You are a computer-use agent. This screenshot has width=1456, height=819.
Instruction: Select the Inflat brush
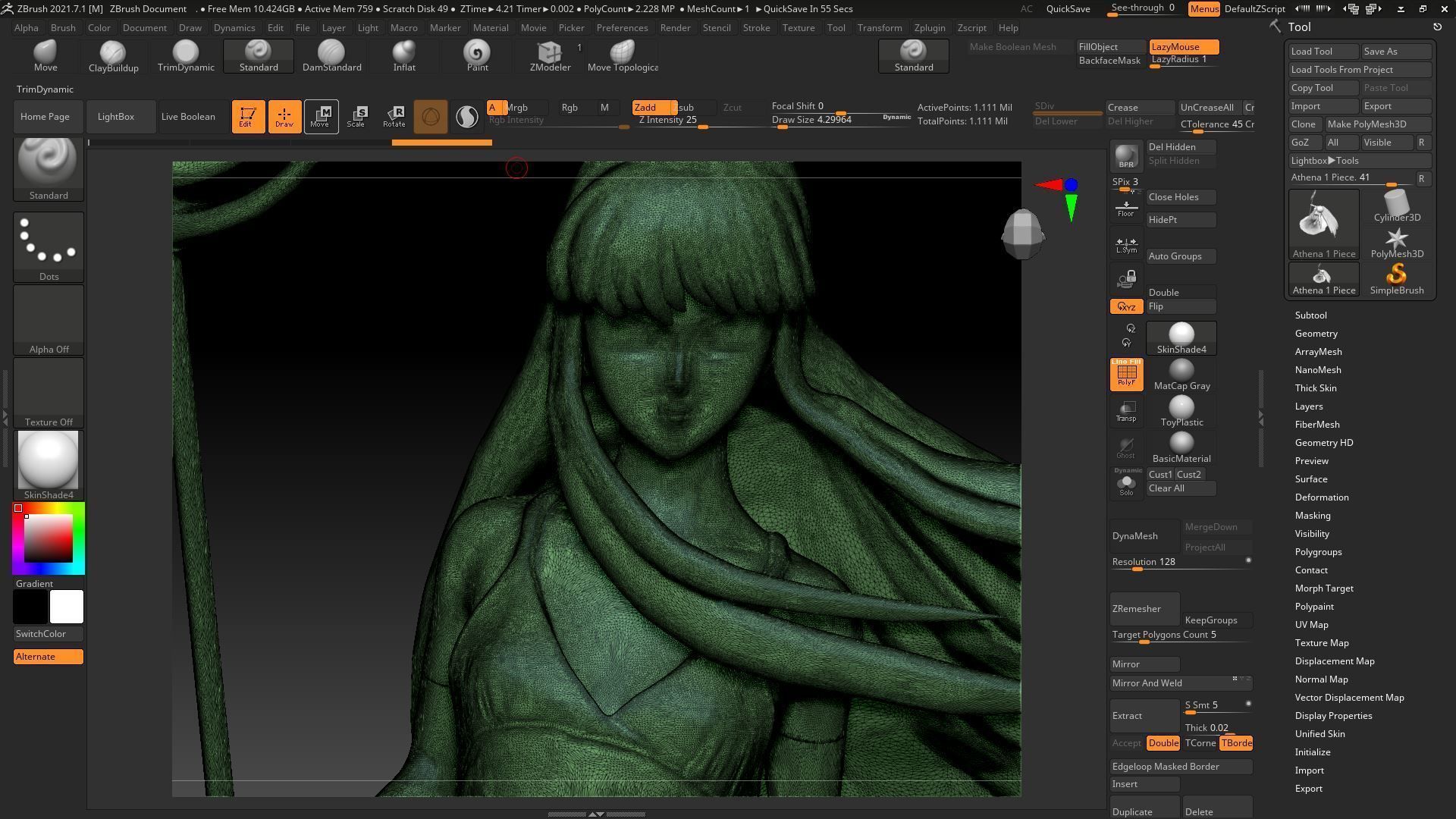tap(404, 55)
